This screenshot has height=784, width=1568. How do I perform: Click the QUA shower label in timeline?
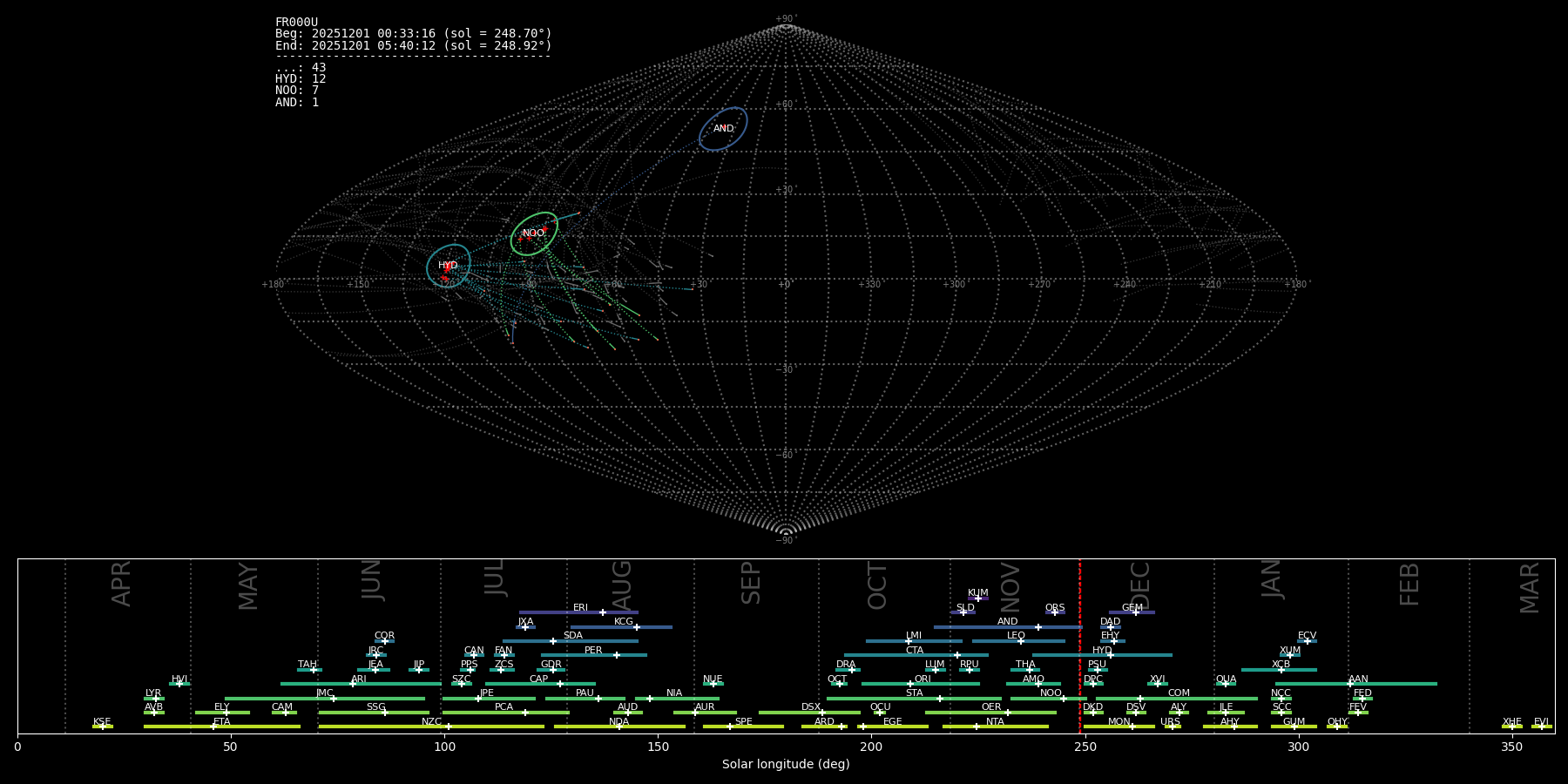pyautogui.click(x=1227, y=679)
